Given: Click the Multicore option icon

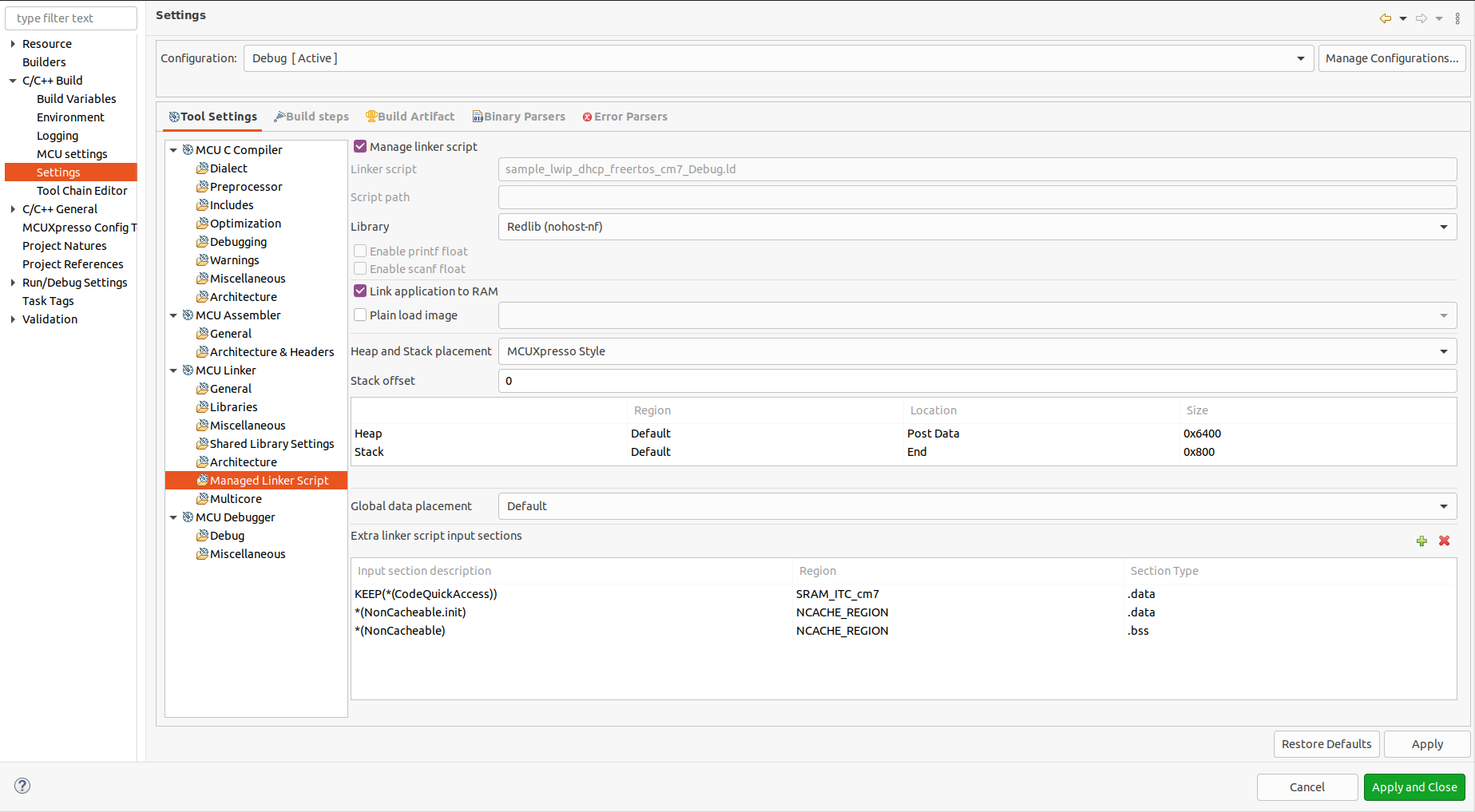Looking at the screenshot, I should (x=203, y=499).
